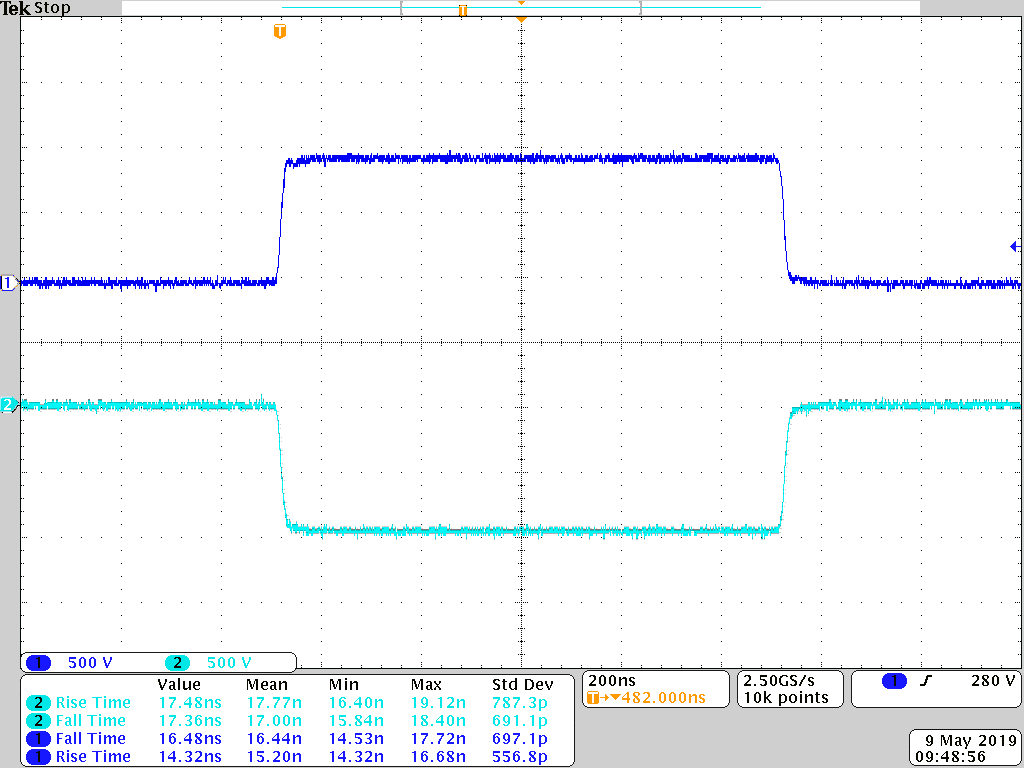Open the 2.50GS/s sample rate readout

click(x=787, y=680)
